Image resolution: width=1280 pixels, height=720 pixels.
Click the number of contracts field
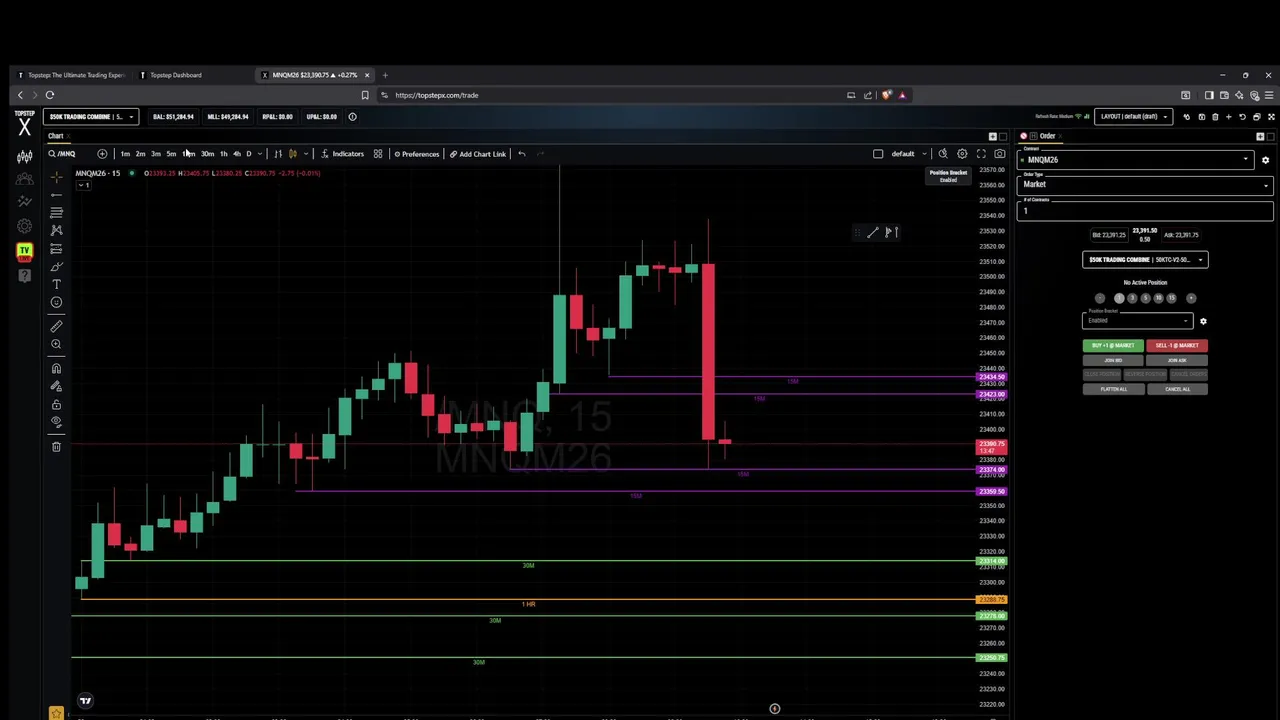pyautogui.click(x=1145, y=210)
